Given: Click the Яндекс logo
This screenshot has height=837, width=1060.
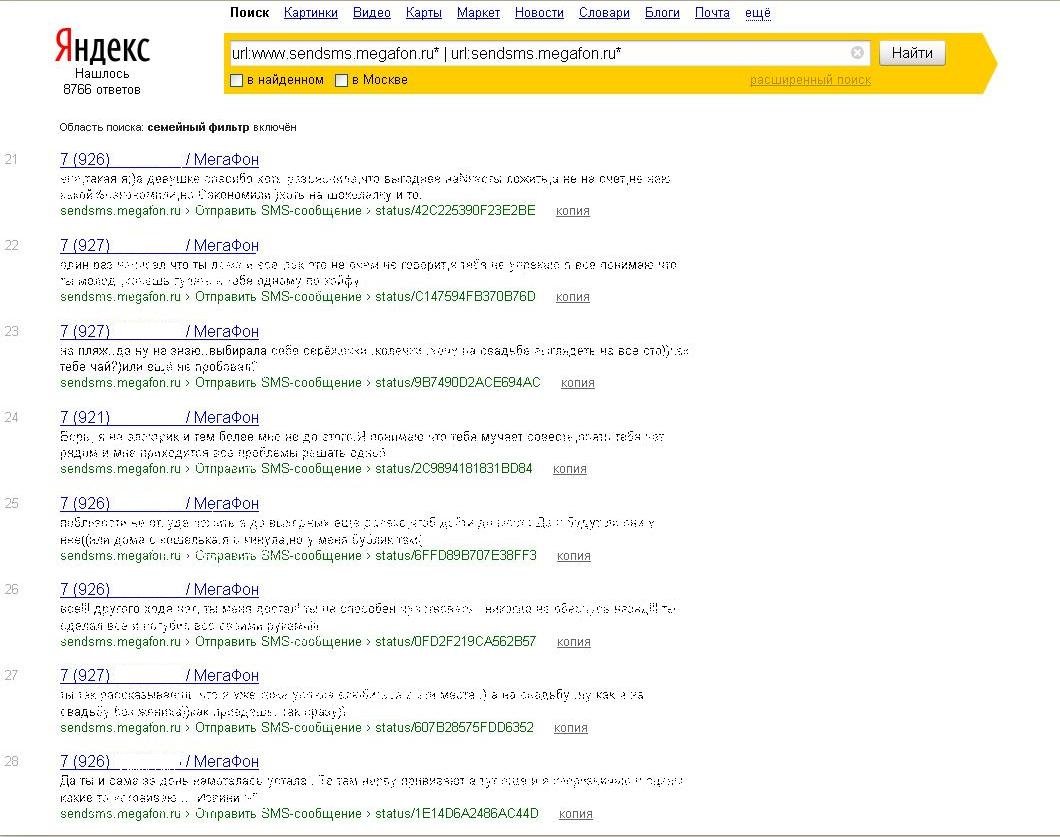Looking at the screenshot, I should (x=102, y=47).
